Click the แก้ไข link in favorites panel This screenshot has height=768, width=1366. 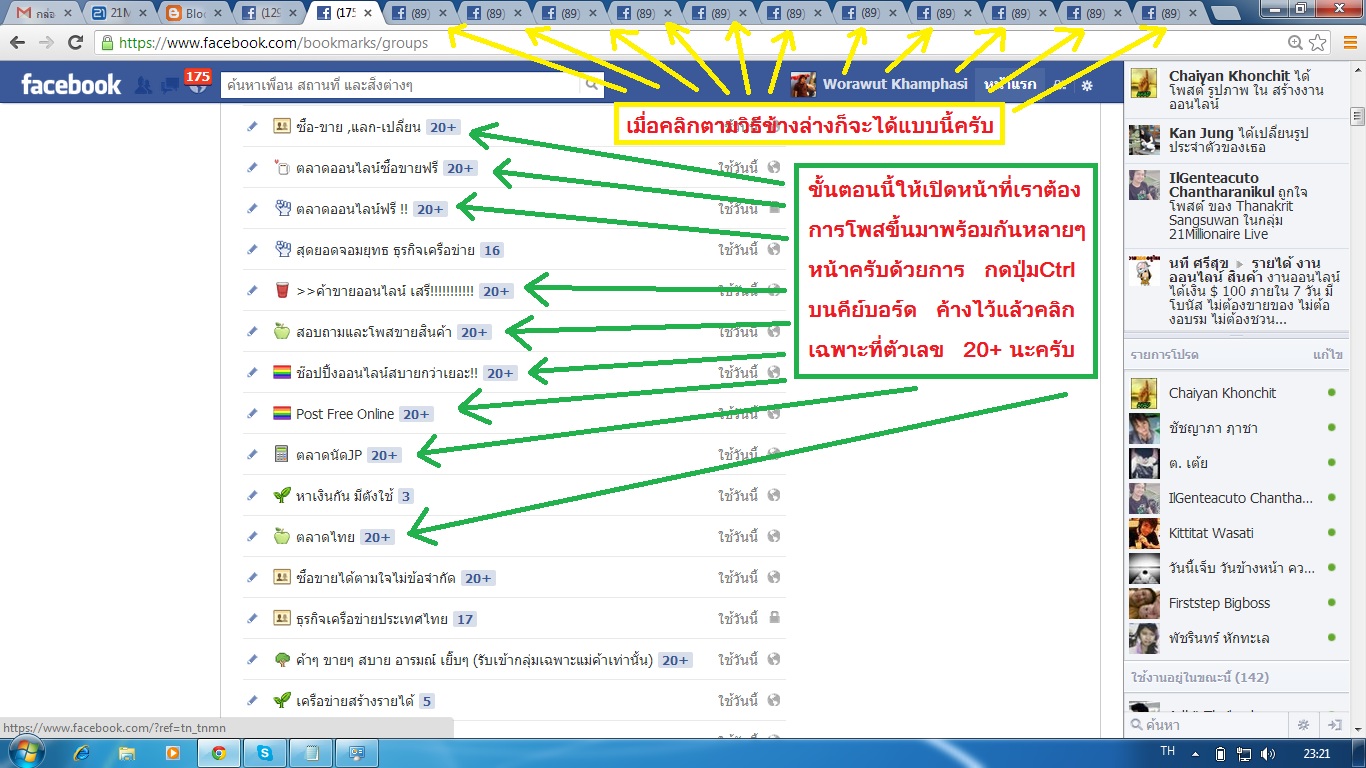(1327, 354)
